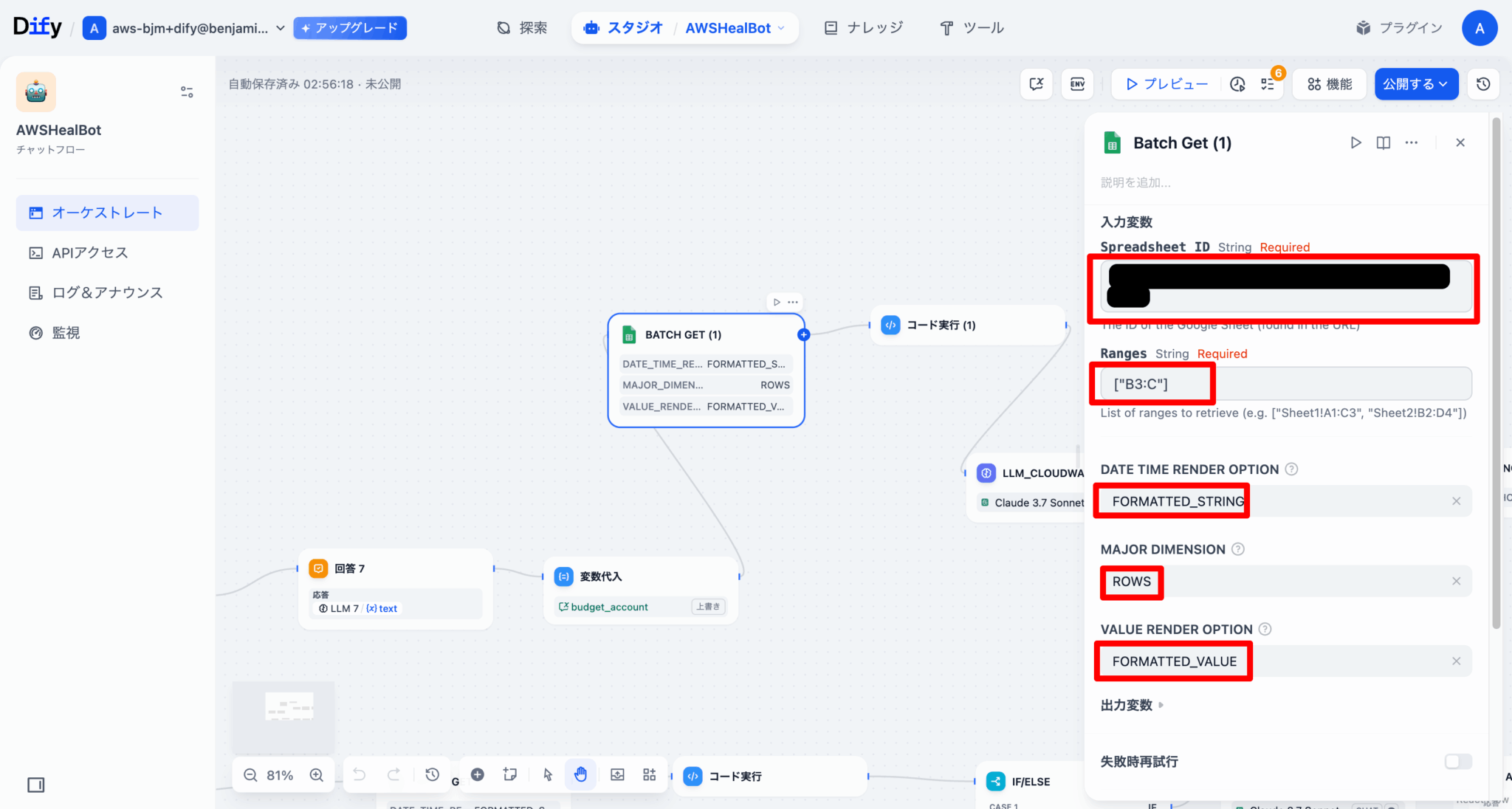
Task: Run the Batch Get node via play icon
Action: [1355, 142]
